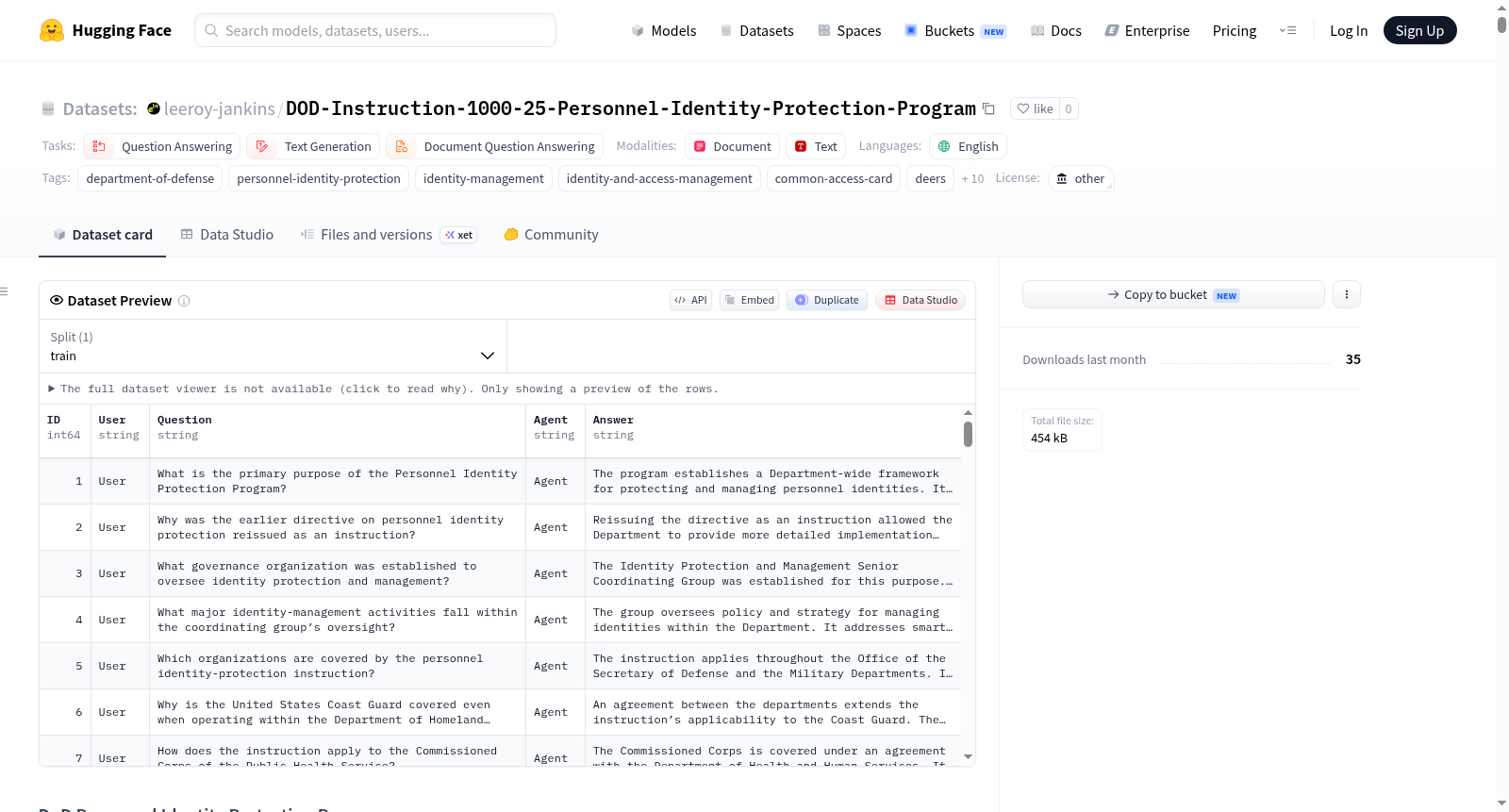Open the department-of-defense tag

pyautogui.click(x=150, y=178)
